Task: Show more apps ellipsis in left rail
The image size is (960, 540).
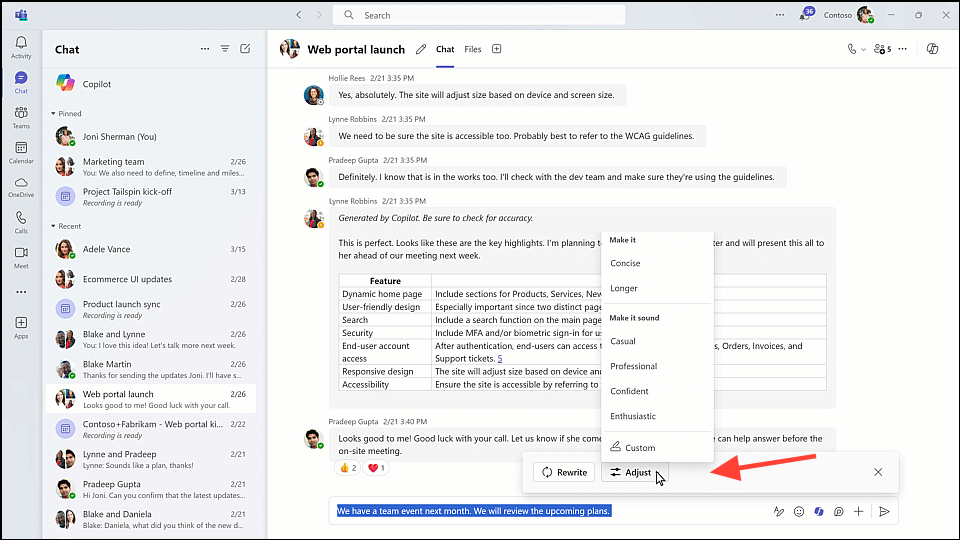Action: (x=21, y=292)
